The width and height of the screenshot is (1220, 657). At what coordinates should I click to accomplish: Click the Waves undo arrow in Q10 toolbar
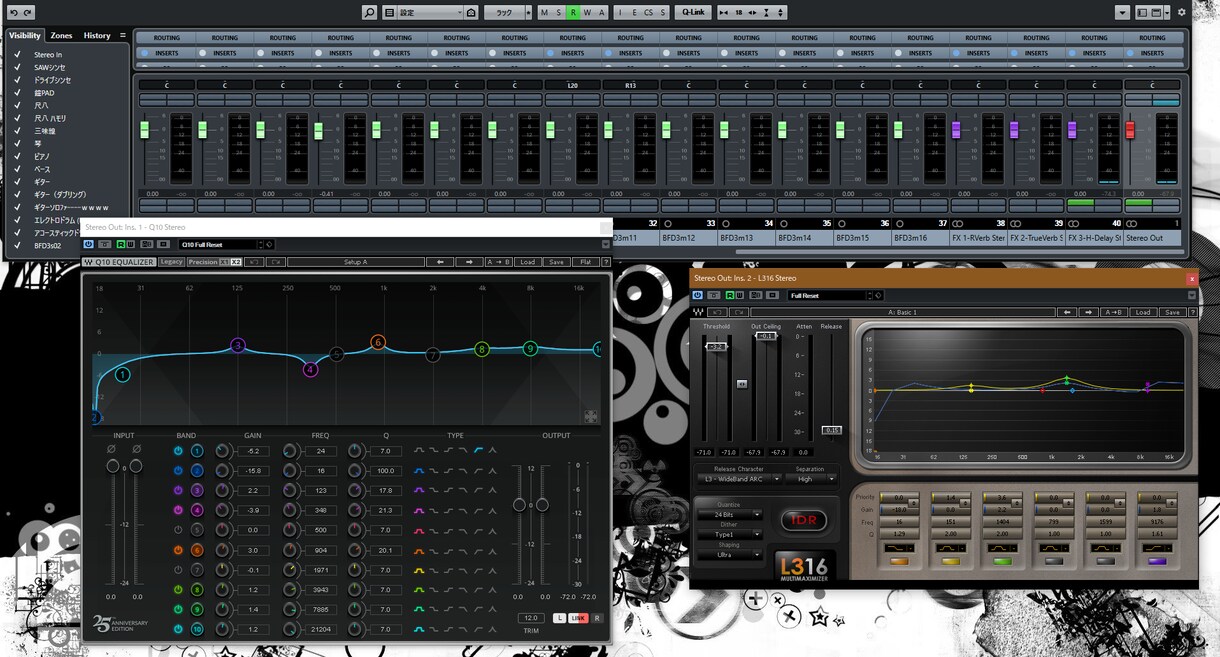point(254,262)
